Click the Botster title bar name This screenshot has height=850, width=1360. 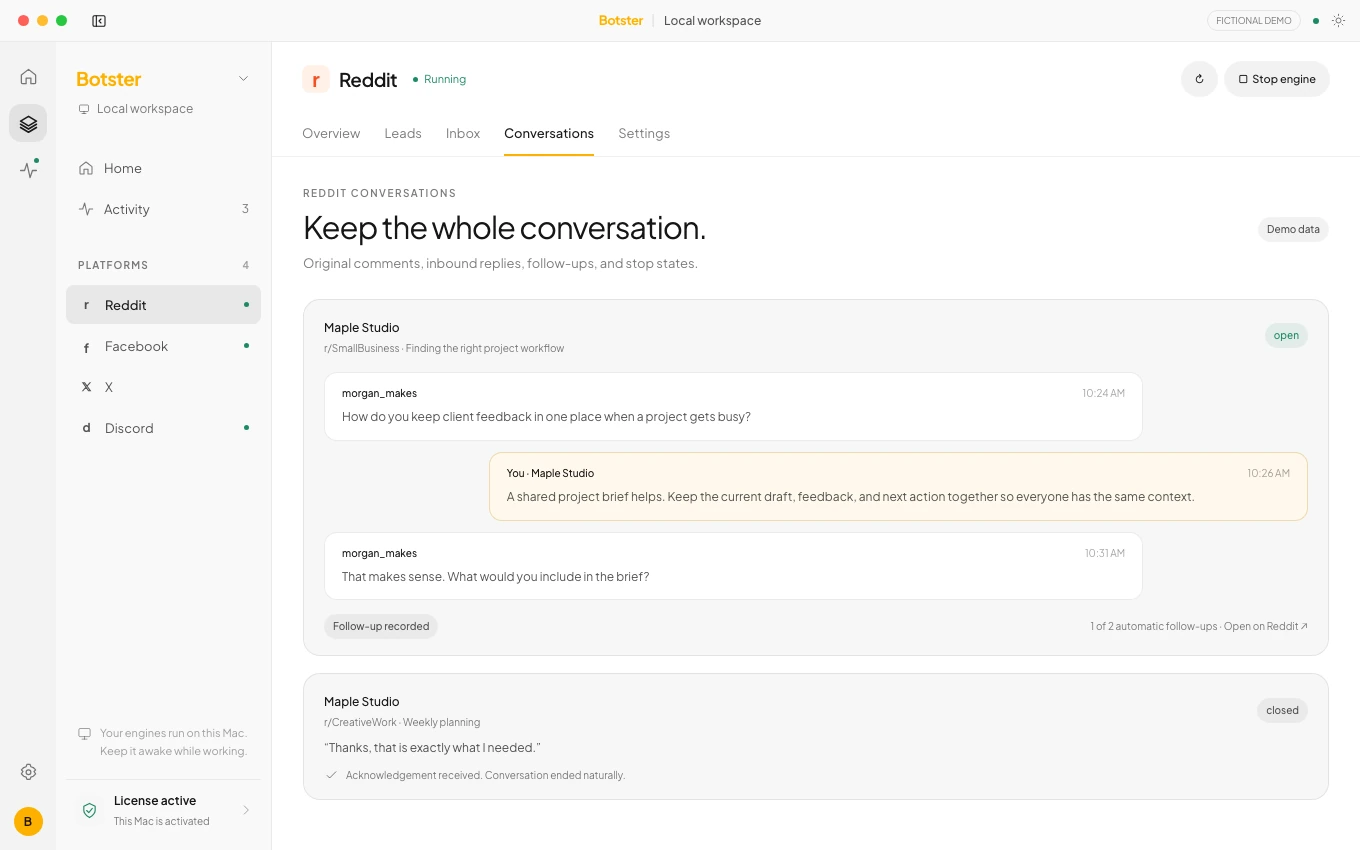click(x=621, y=21)
